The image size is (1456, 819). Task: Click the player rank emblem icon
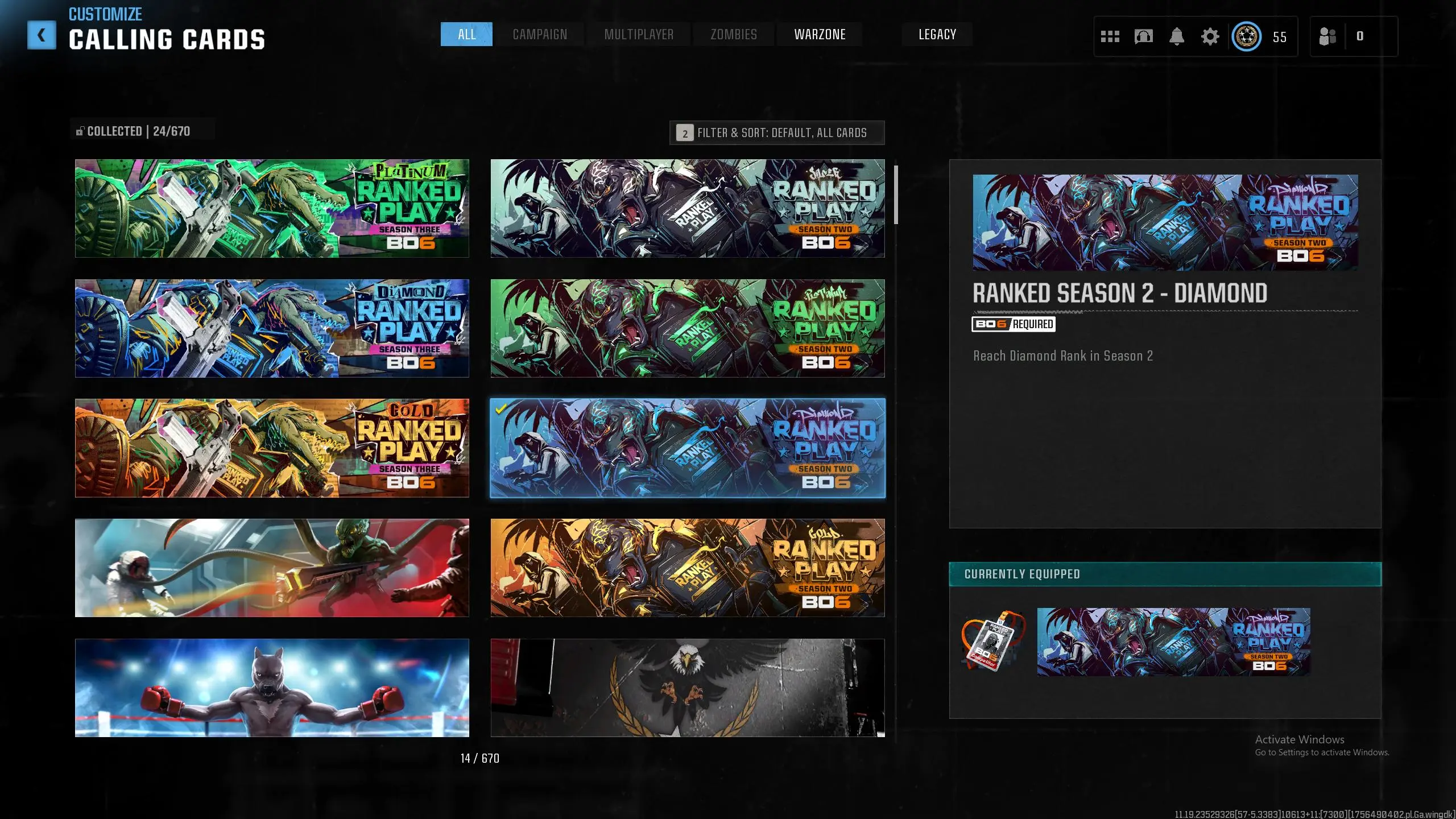click(x=1246, y=37)
